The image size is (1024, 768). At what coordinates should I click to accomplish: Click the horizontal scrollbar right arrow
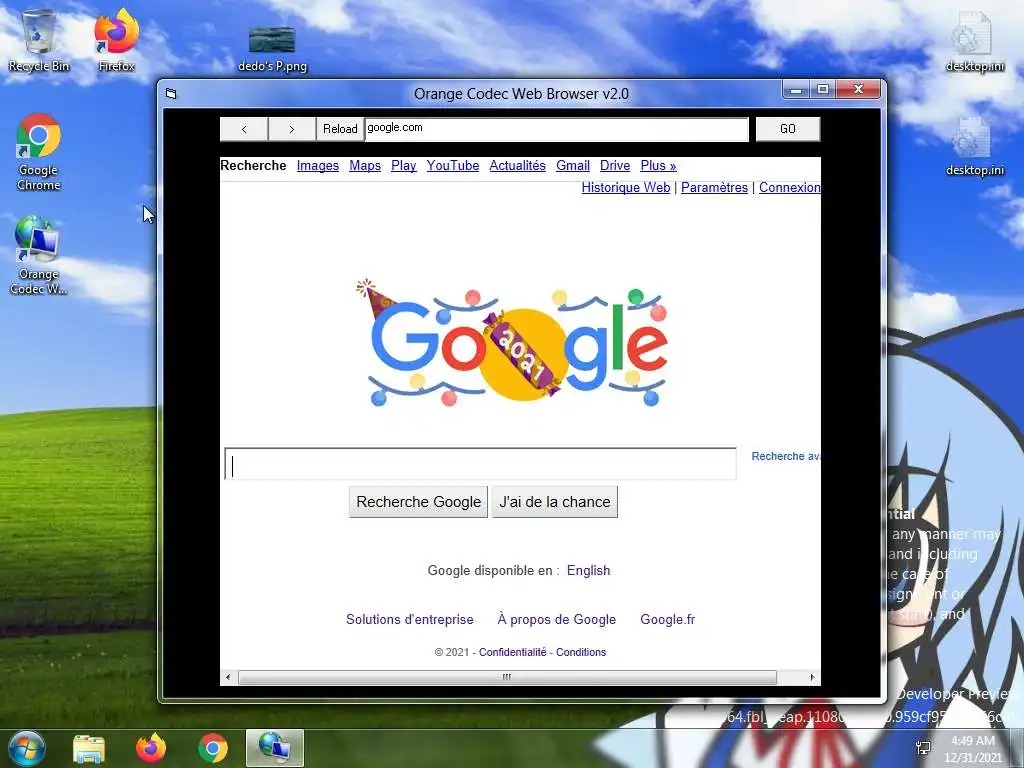(x=812, y=677)
